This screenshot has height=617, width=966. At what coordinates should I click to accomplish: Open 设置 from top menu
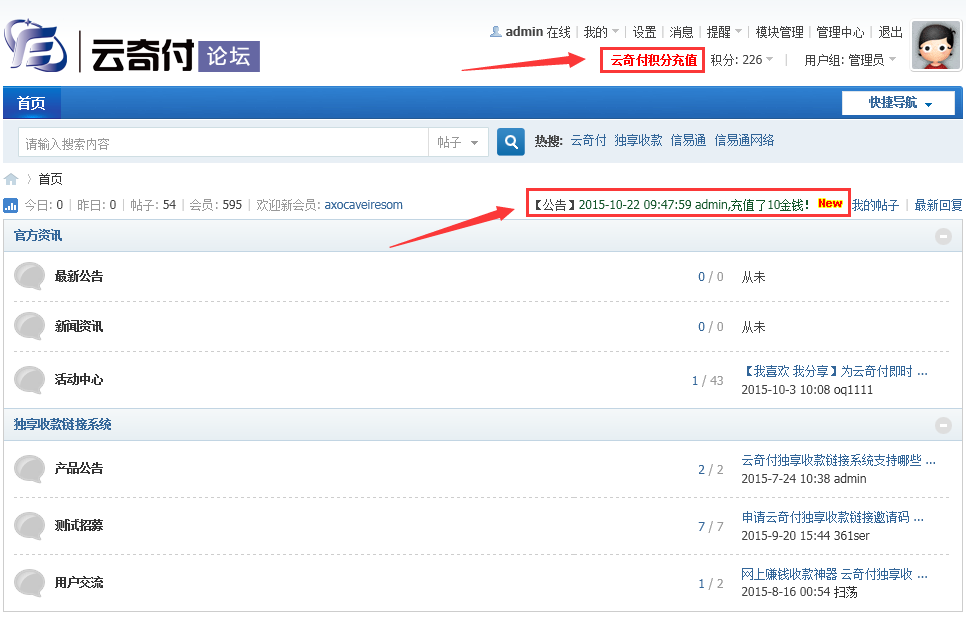[644, 32]
